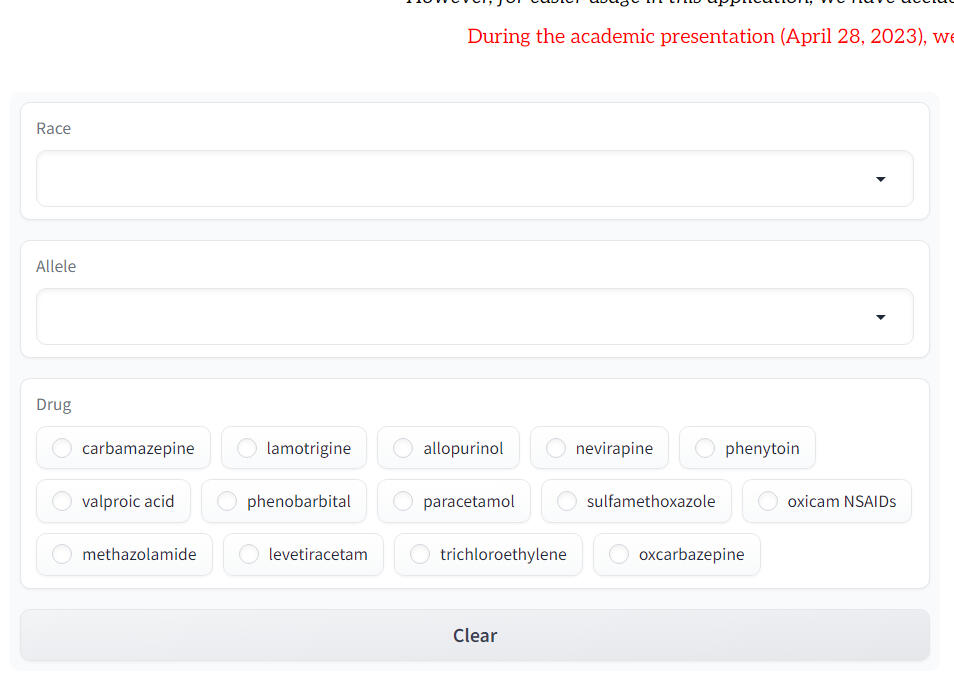Pick the levetiracetam option

coord(249,554)
